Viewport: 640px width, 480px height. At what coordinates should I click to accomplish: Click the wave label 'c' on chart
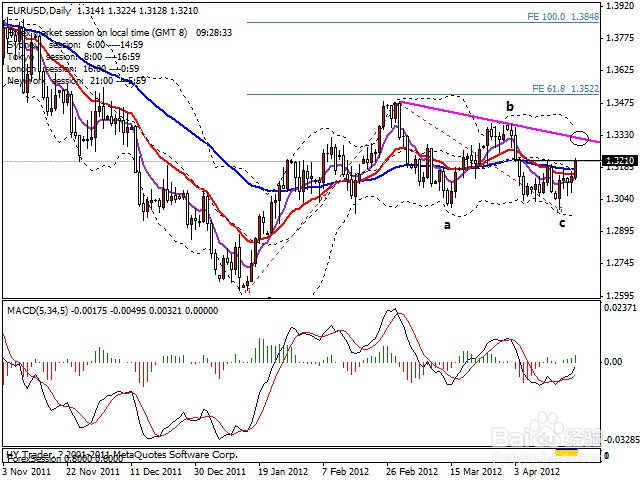(562, 223)
